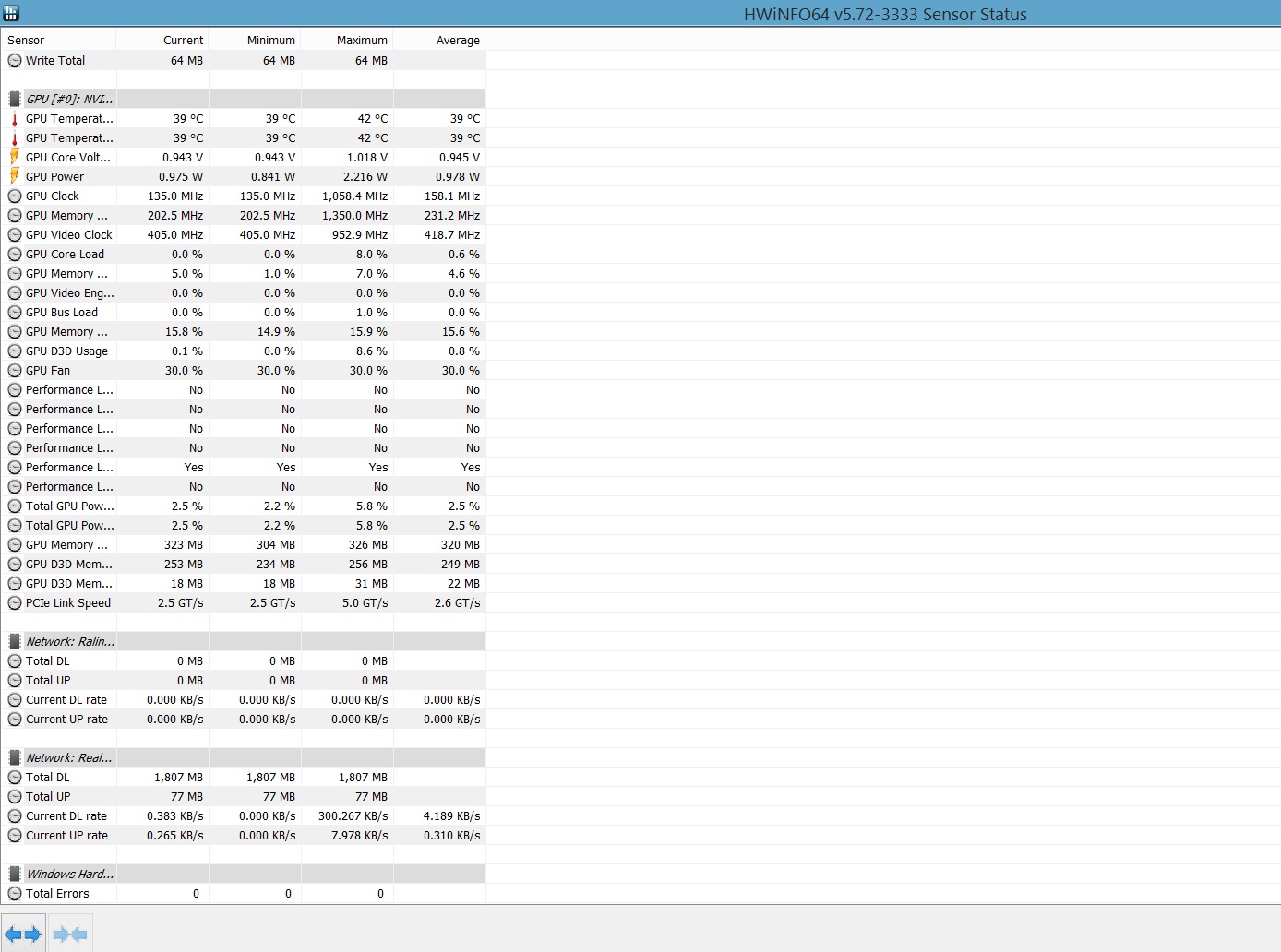The width and height of the screenshot is (1281, 952).
Task: Click icon of Current UP rate row with 0.265 KB/s
Action: point(15,836)
